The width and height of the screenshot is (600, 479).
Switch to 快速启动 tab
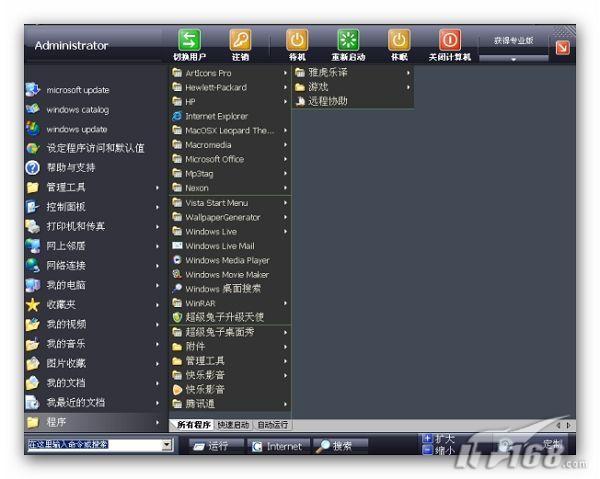coord(233,425)
